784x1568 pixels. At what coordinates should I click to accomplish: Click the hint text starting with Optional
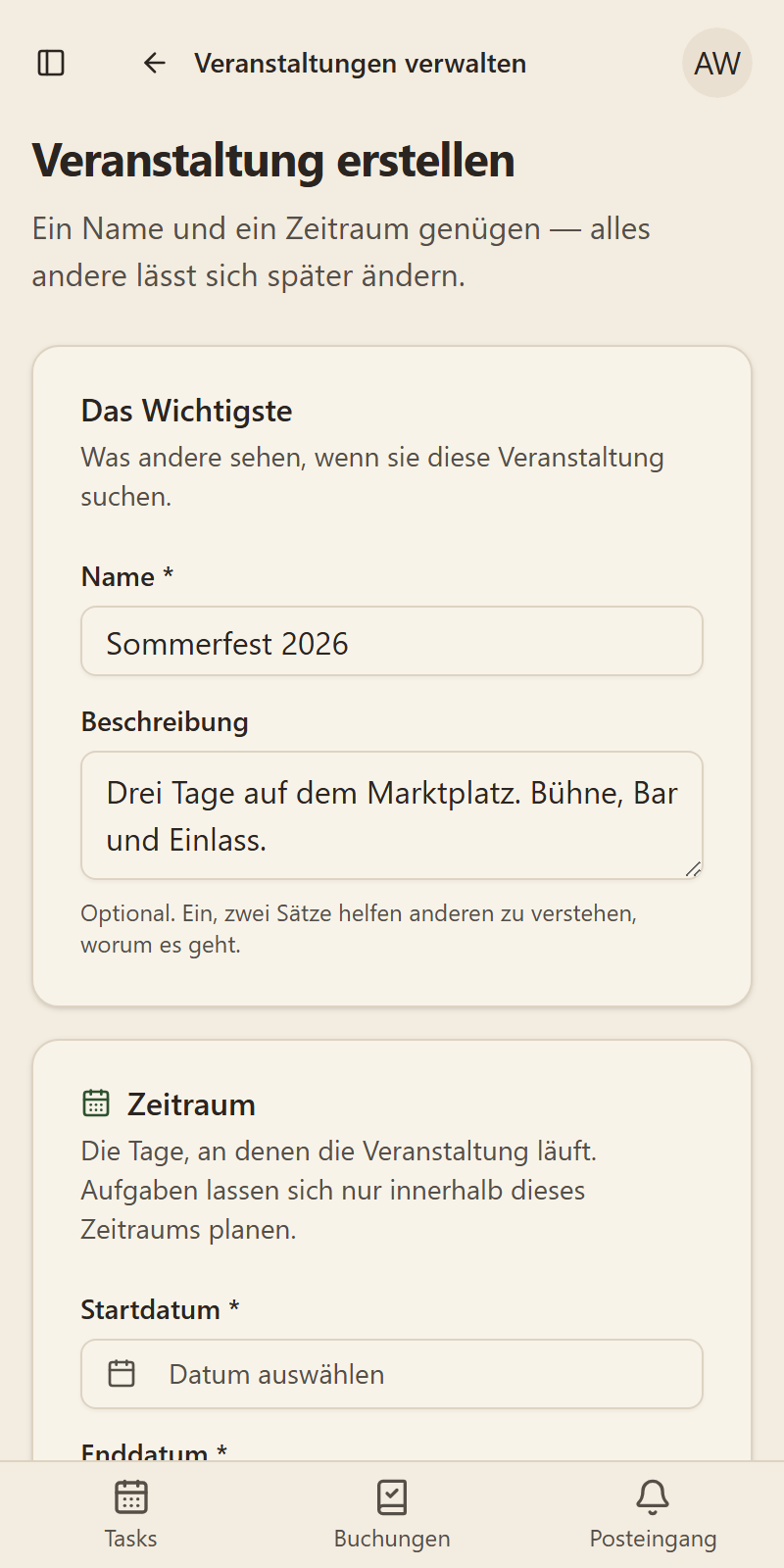click(x=359, y=929)
